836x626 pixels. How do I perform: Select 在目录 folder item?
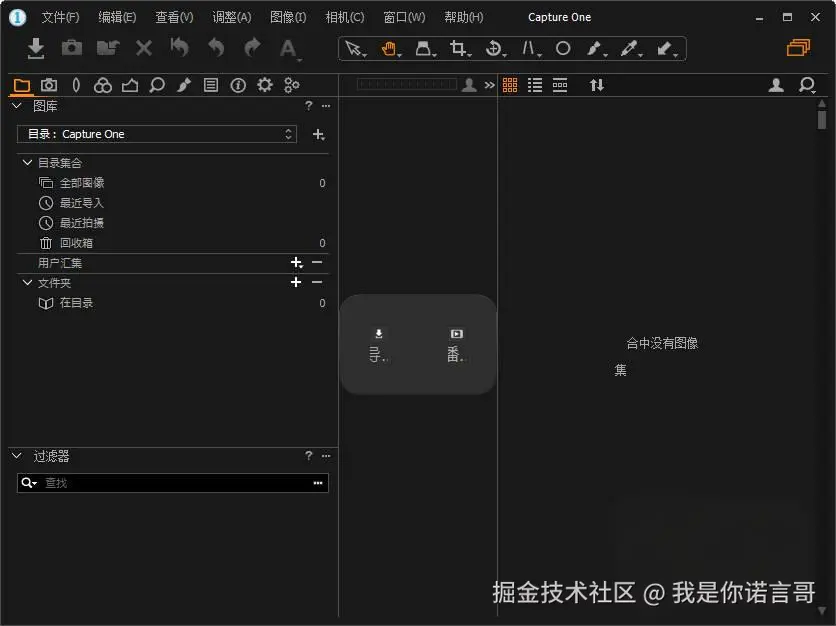(173, 303)
